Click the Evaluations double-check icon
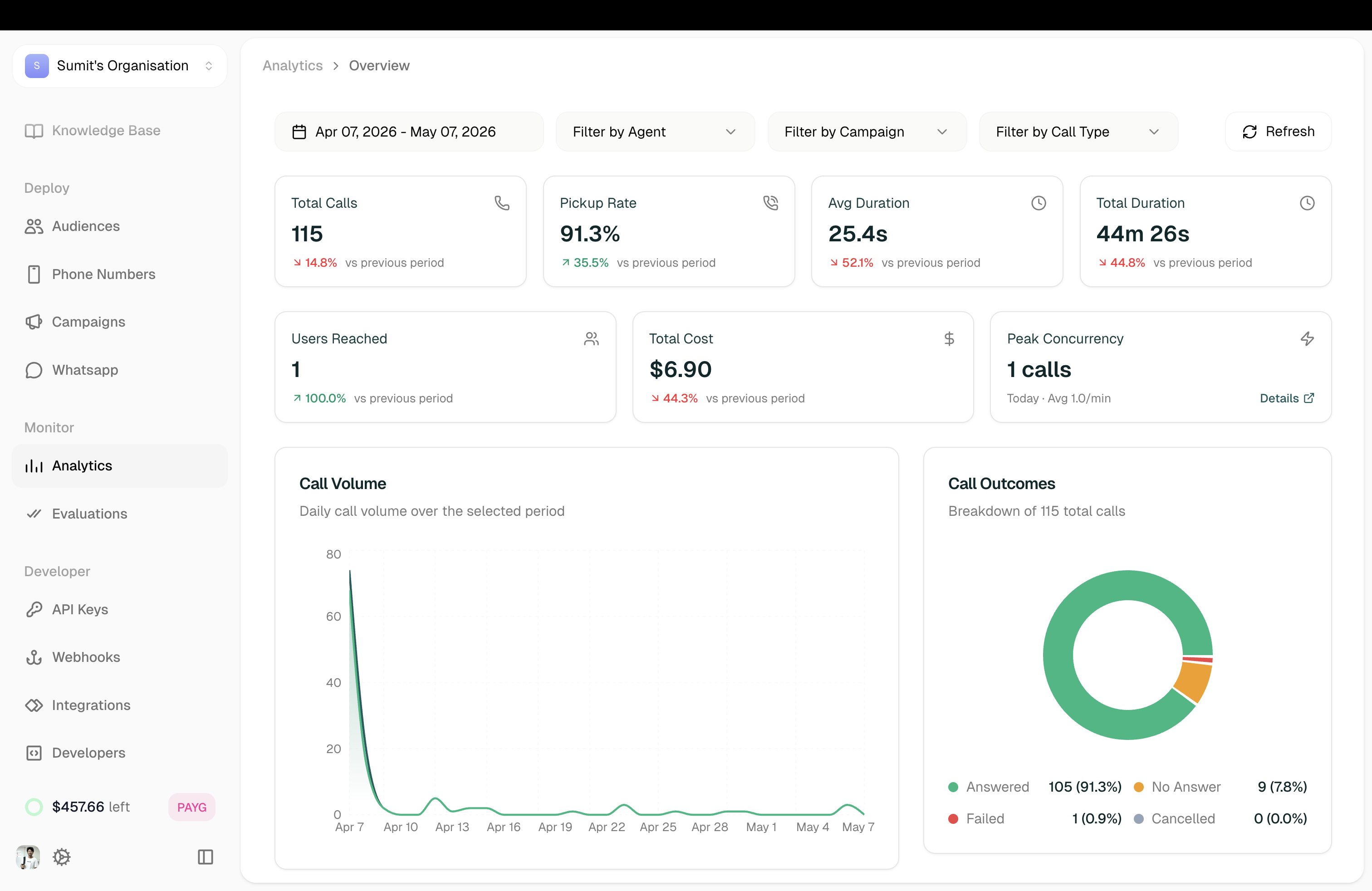The image size is (1372, 891). 34,514
